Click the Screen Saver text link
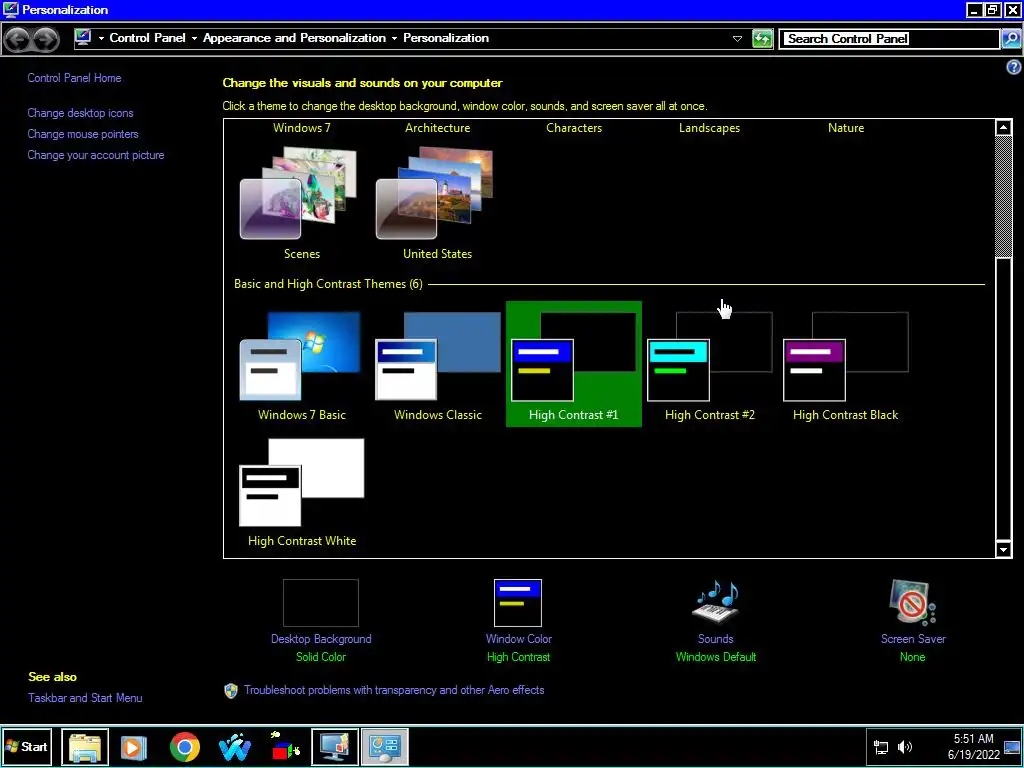The image size is (1024, 768). 913,639
